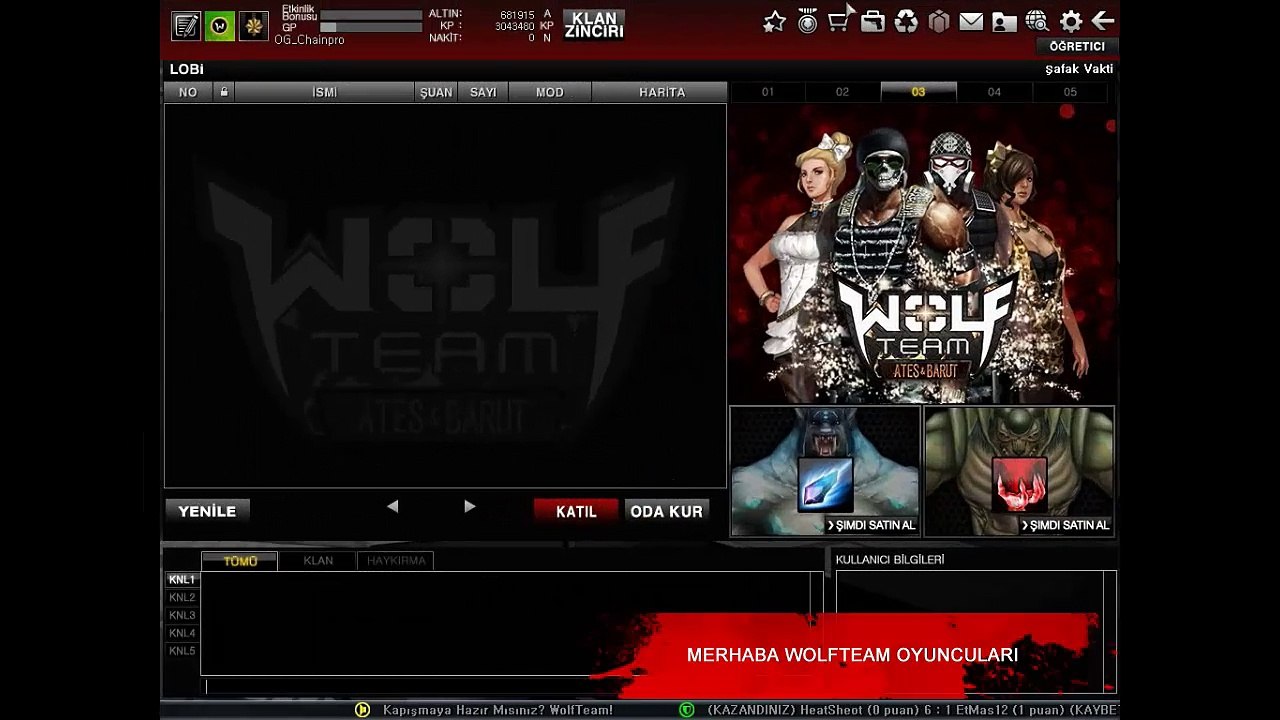The width and height of the screenshot is (1280, 720).
Task: Open the settings gear icon
Action: click(1071, 22)
